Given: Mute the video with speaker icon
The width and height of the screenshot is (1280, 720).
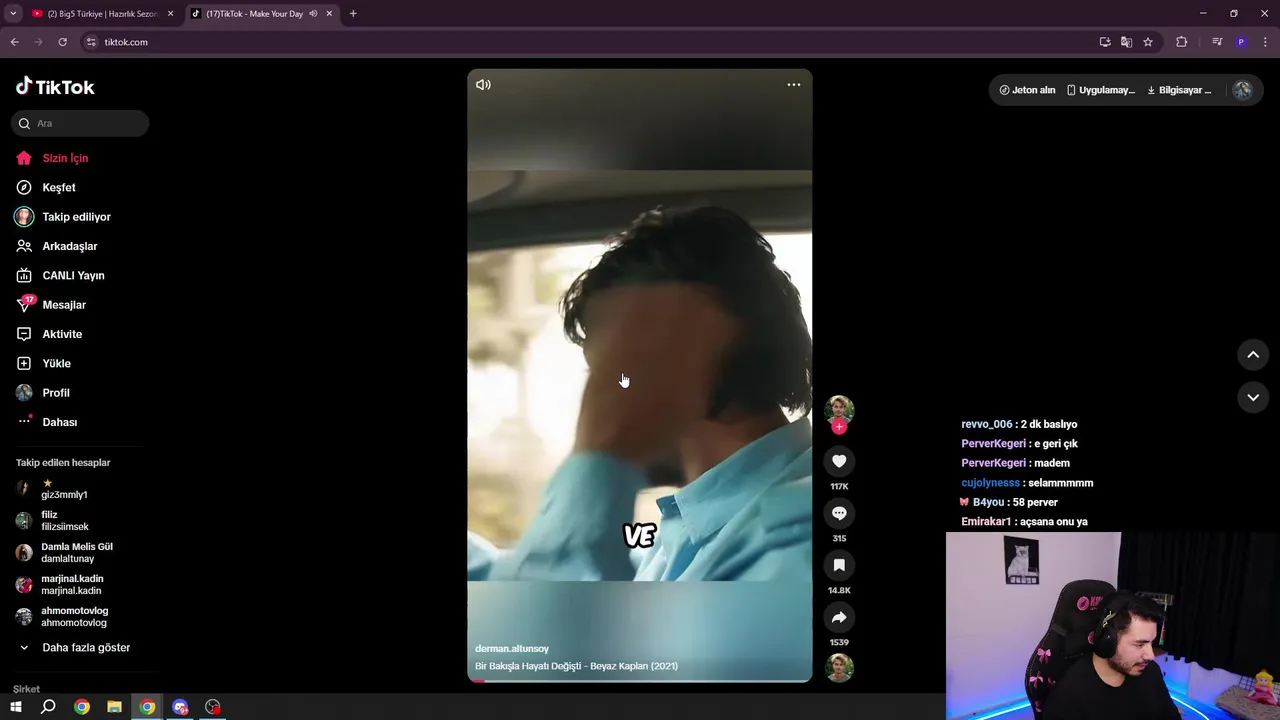Looking at the screenshot, I should (483, 85).
